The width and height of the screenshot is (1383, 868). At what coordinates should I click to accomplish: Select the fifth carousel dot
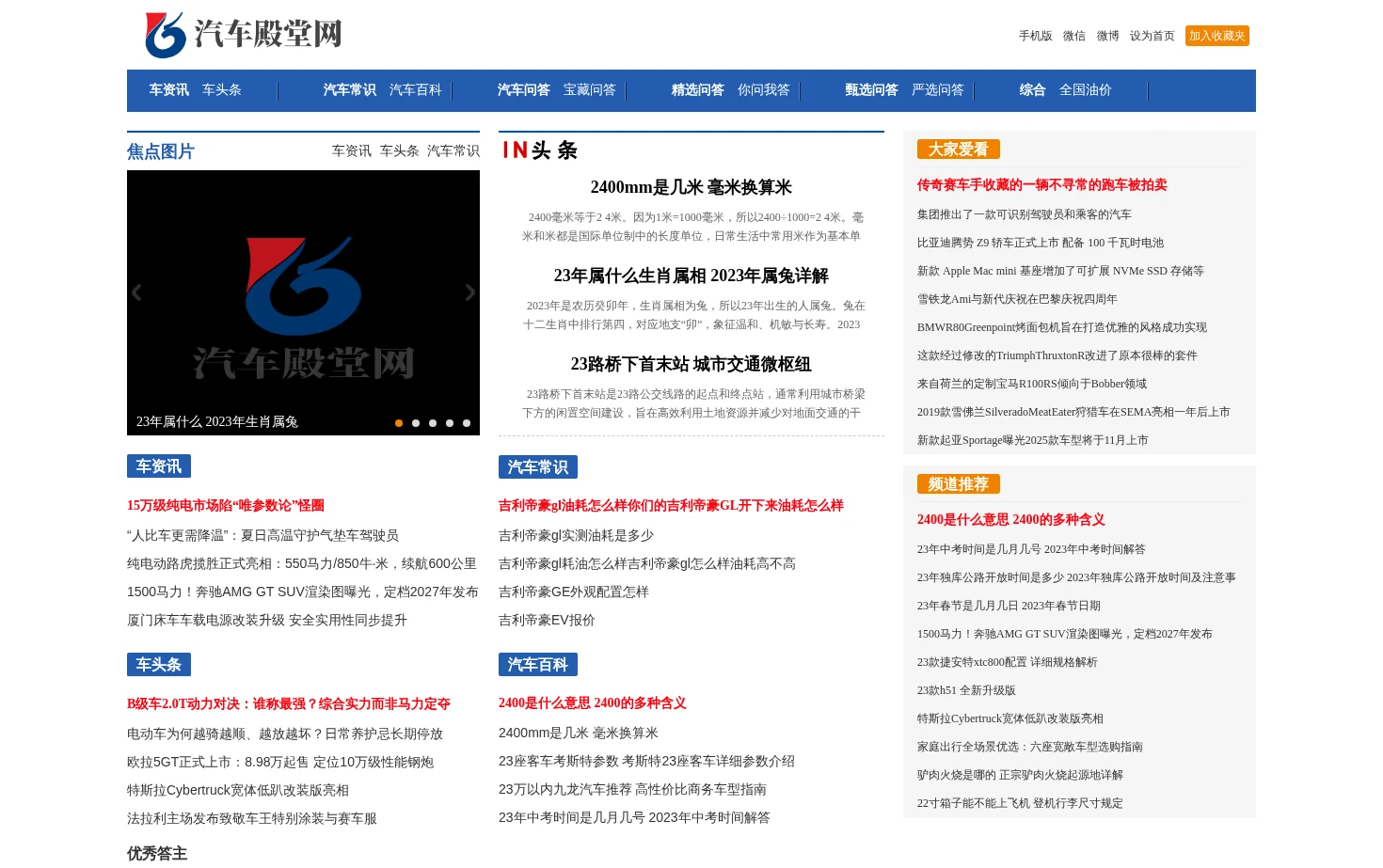(x=467, y=423)
